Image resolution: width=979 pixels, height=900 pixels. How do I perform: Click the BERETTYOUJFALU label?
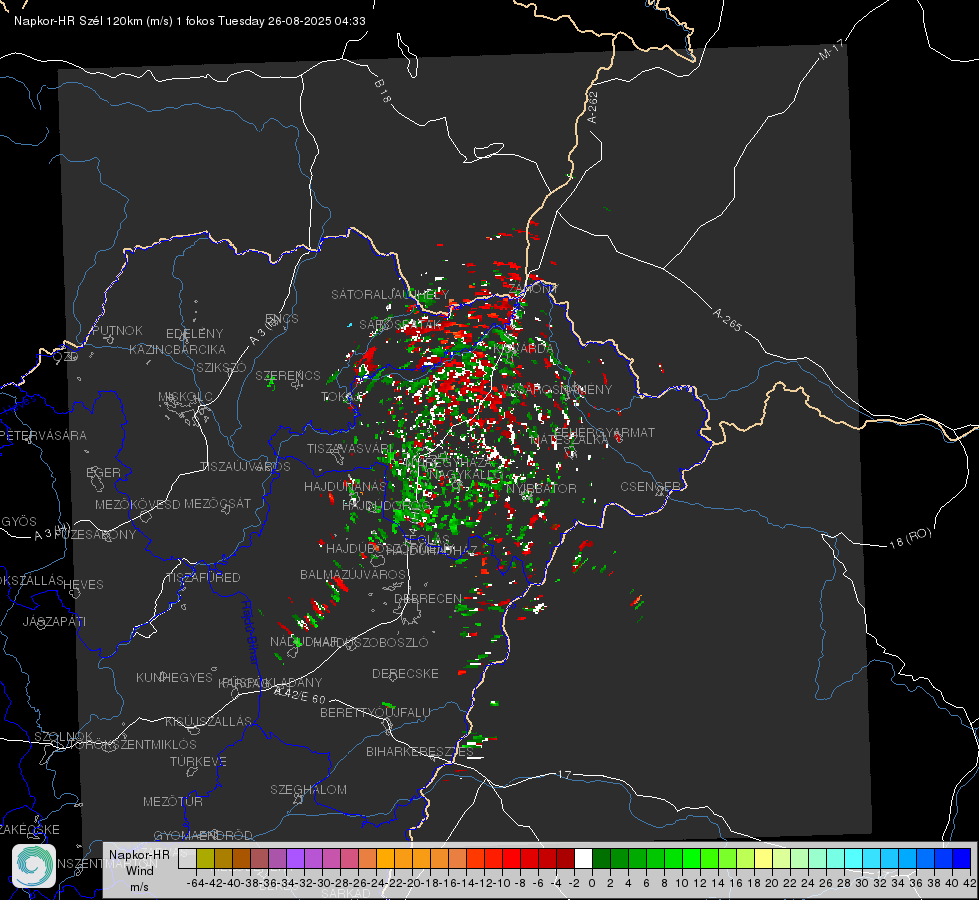(x=375, y=712)
